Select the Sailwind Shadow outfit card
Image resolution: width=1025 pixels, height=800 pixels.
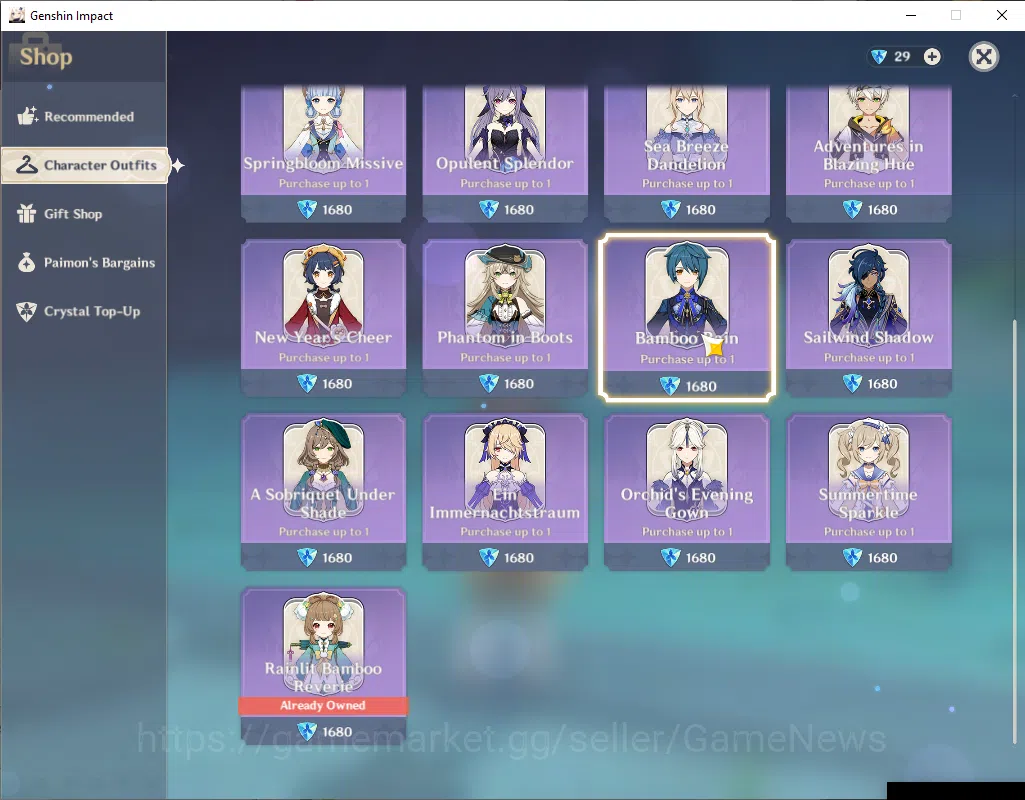[x=869, y=318]
